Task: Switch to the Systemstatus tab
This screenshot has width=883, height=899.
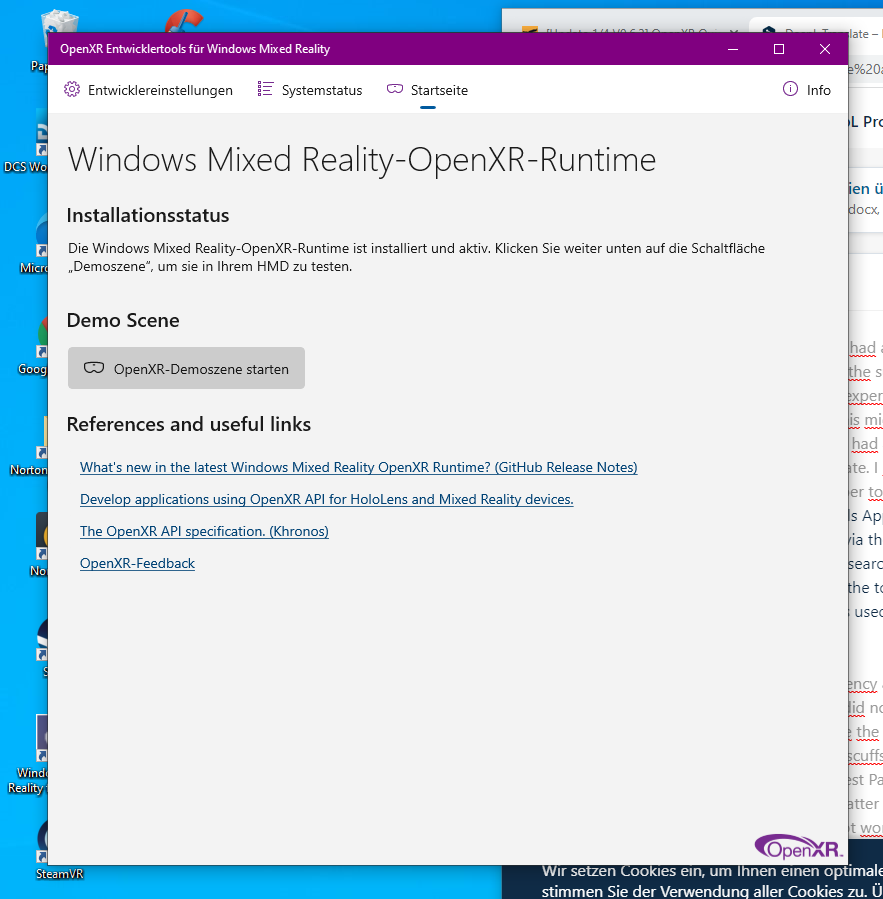Action: click(310, 90)
